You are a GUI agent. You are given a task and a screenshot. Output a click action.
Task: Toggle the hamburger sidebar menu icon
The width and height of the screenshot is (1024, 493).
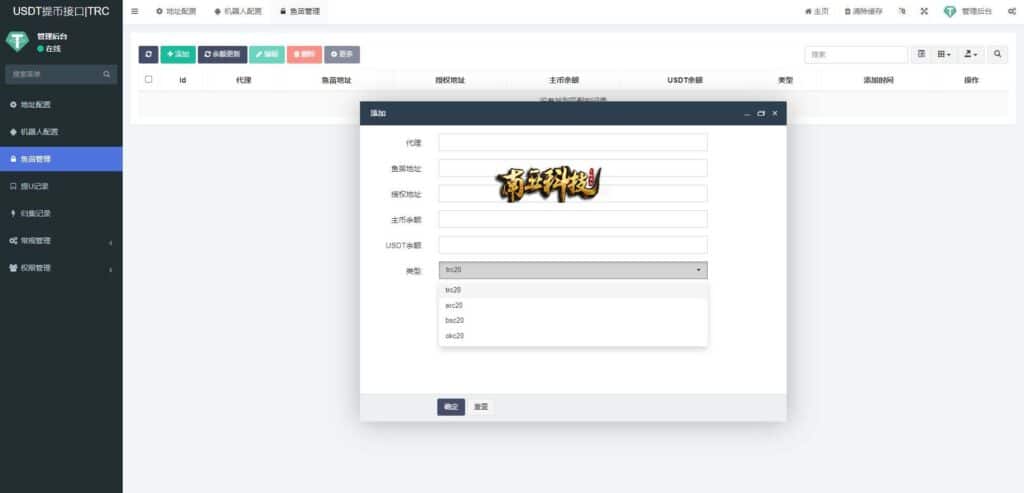135,11
